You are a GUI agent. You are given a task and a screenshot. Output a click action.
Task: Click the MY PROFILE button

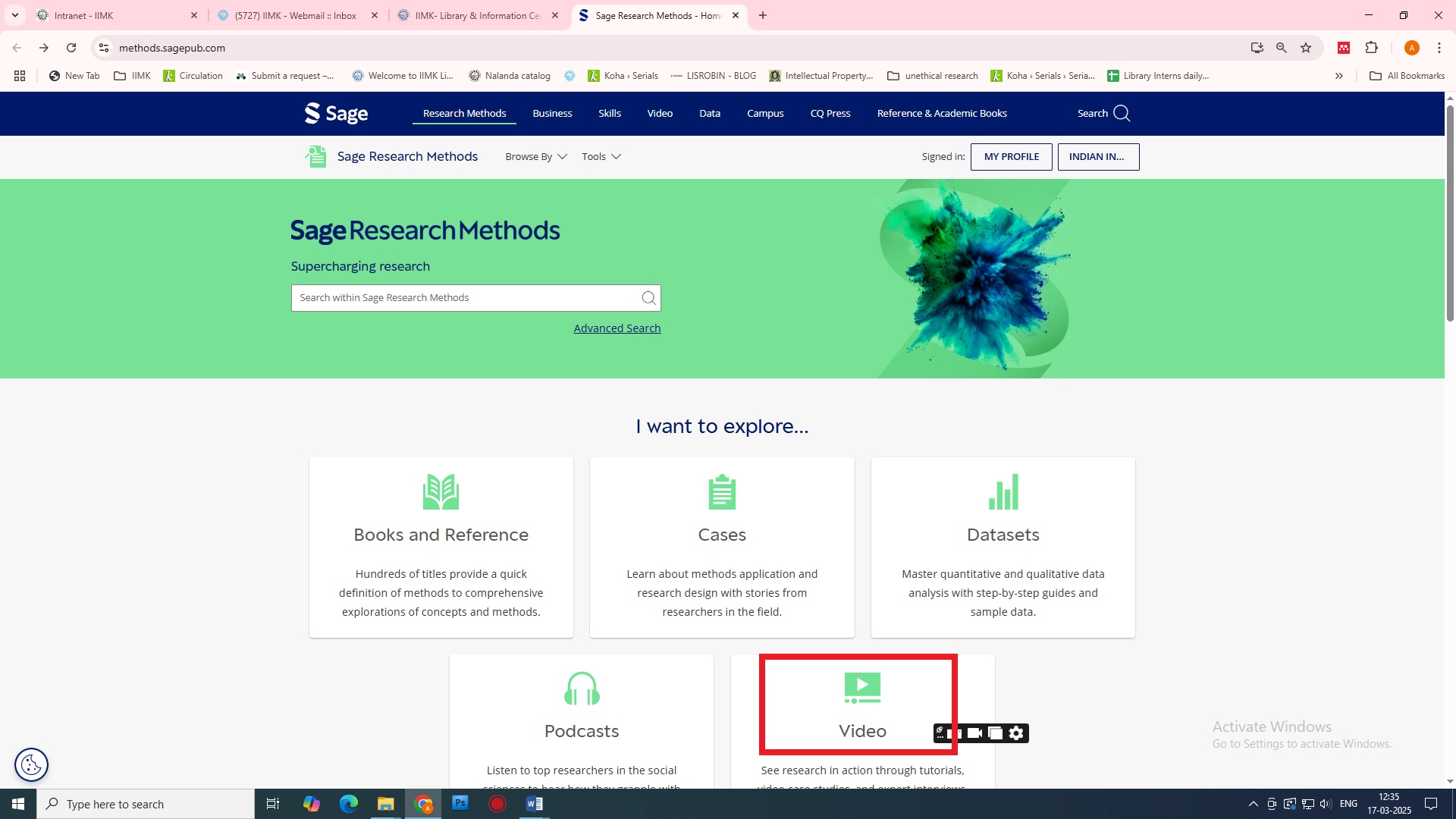pyautogui.click(x=1011, y=157)
